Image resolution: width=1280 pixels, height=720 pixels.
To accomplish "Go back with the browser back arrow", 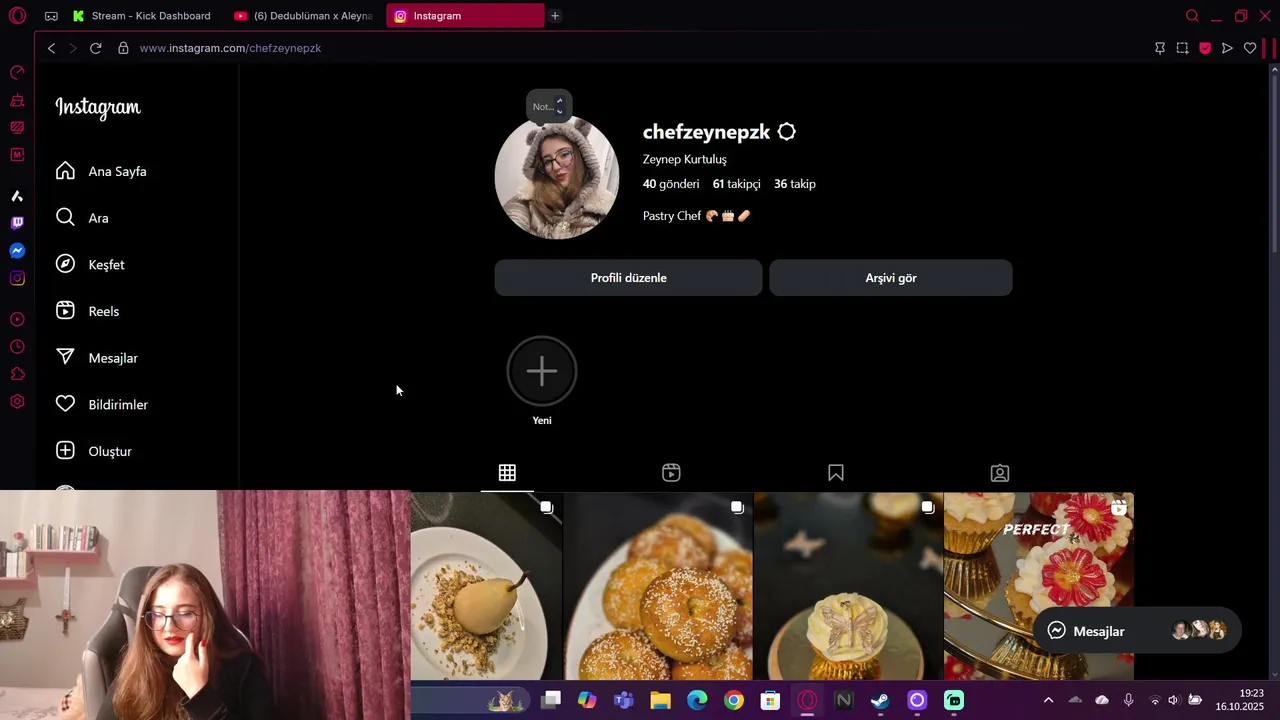I will (x=51, y=48).
